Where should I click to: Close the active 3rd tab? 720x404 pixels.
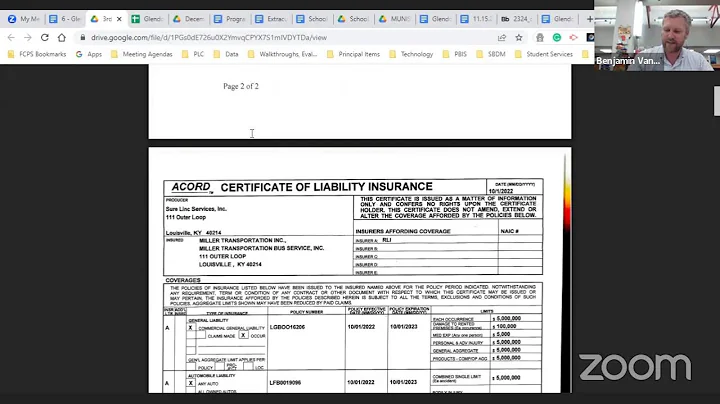click(x=119, y=19)
